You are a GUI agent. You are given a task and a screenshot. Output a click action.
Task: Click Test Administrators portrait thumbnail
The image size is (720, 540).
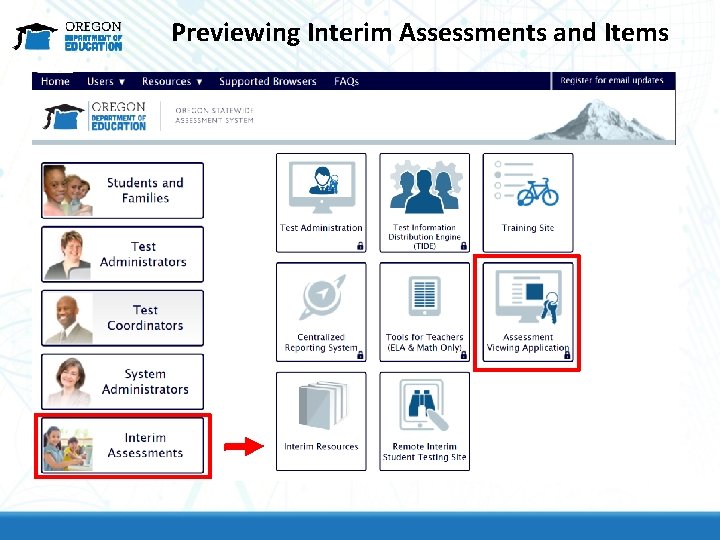68,255
